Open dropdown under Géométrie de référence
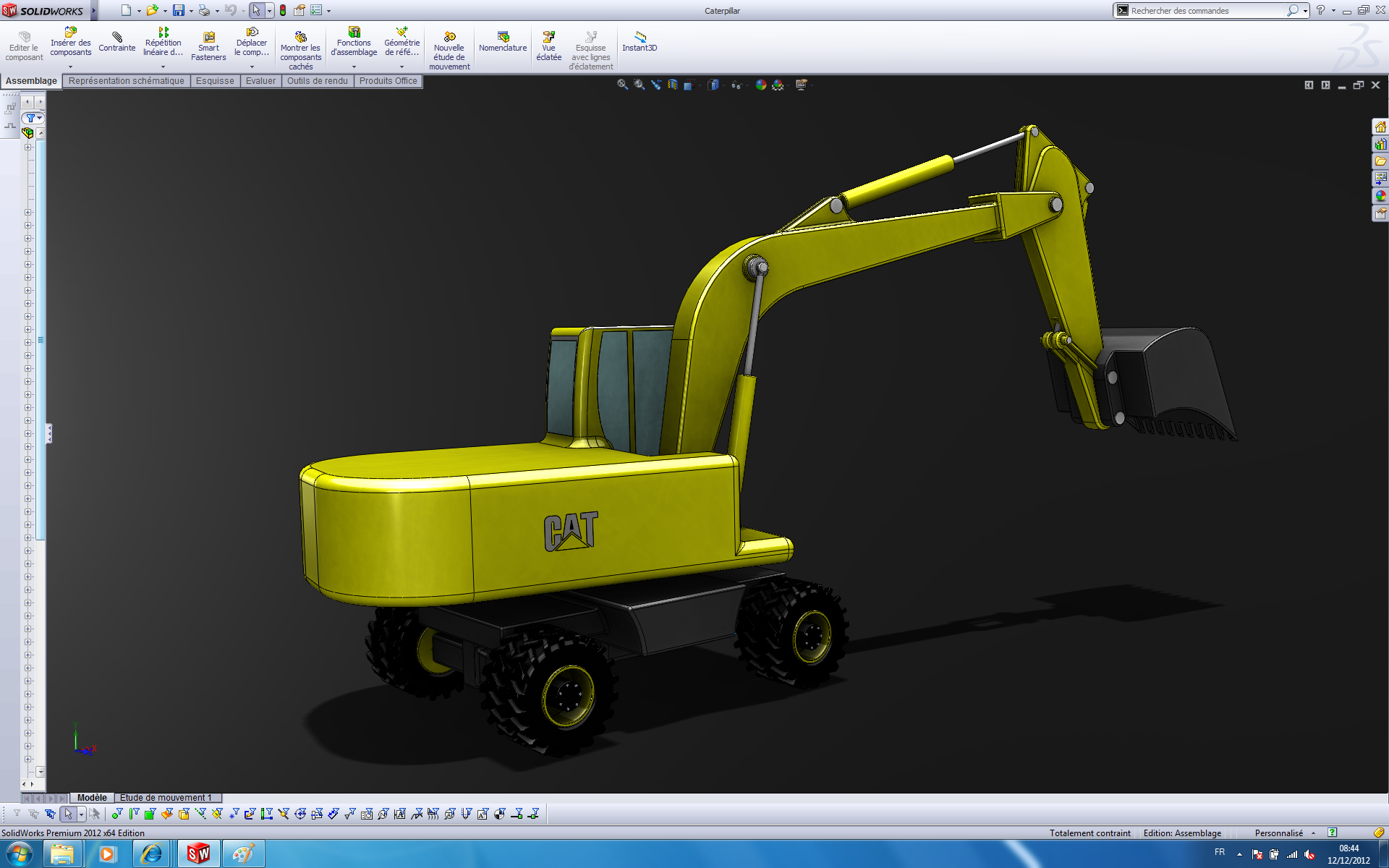The image size is (1389, 868). click(402, 67)
